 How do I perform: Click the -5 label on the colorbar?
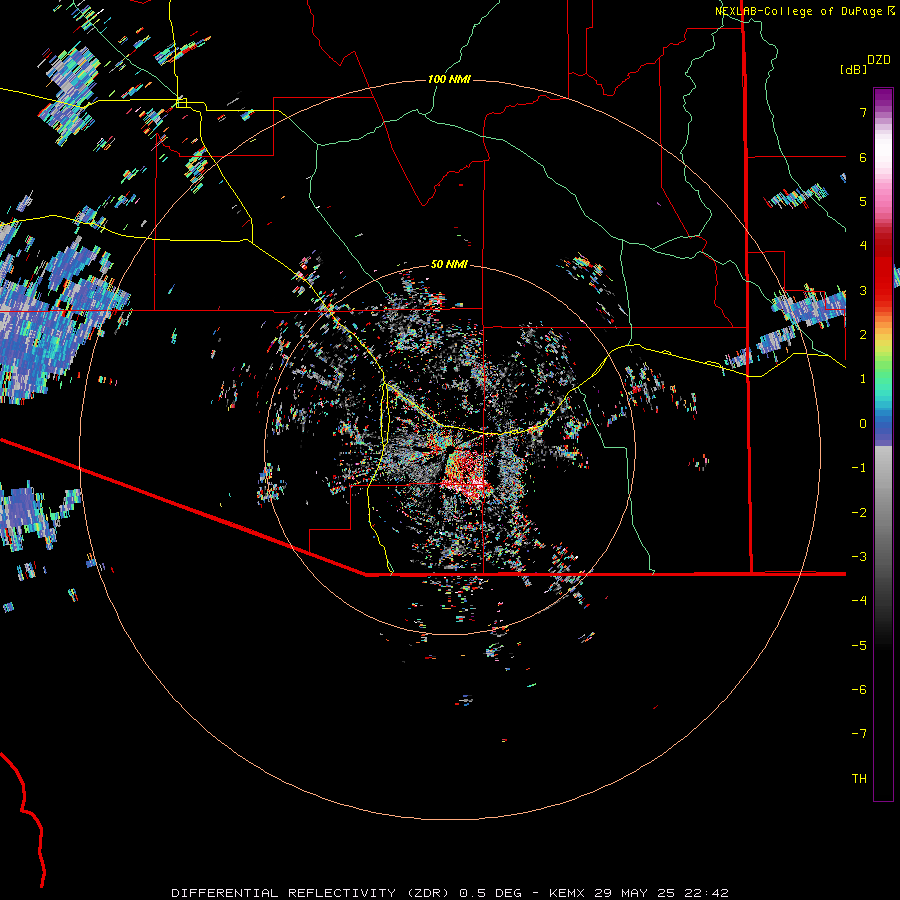click(859, 646)
